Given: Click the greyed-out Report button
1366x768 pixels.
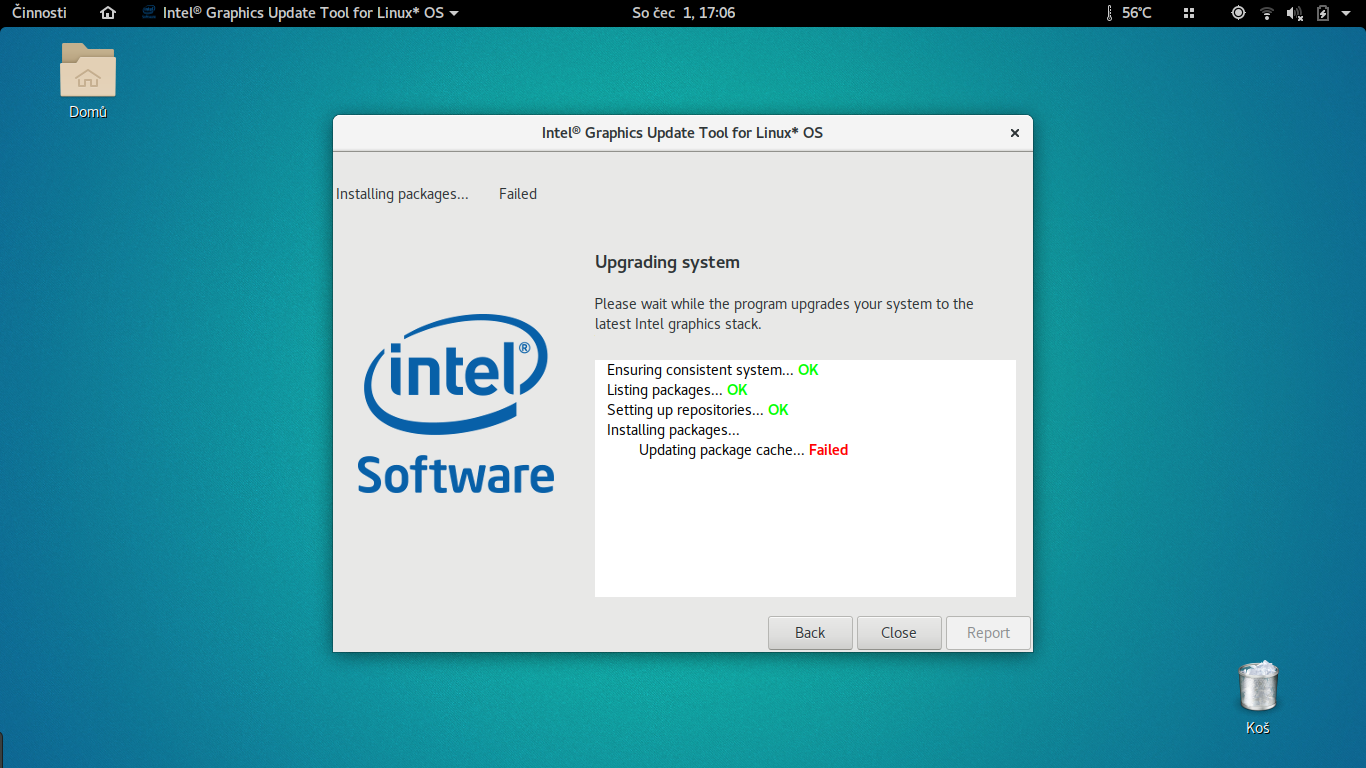Looking at the screenshot, I should click(988, 633).
